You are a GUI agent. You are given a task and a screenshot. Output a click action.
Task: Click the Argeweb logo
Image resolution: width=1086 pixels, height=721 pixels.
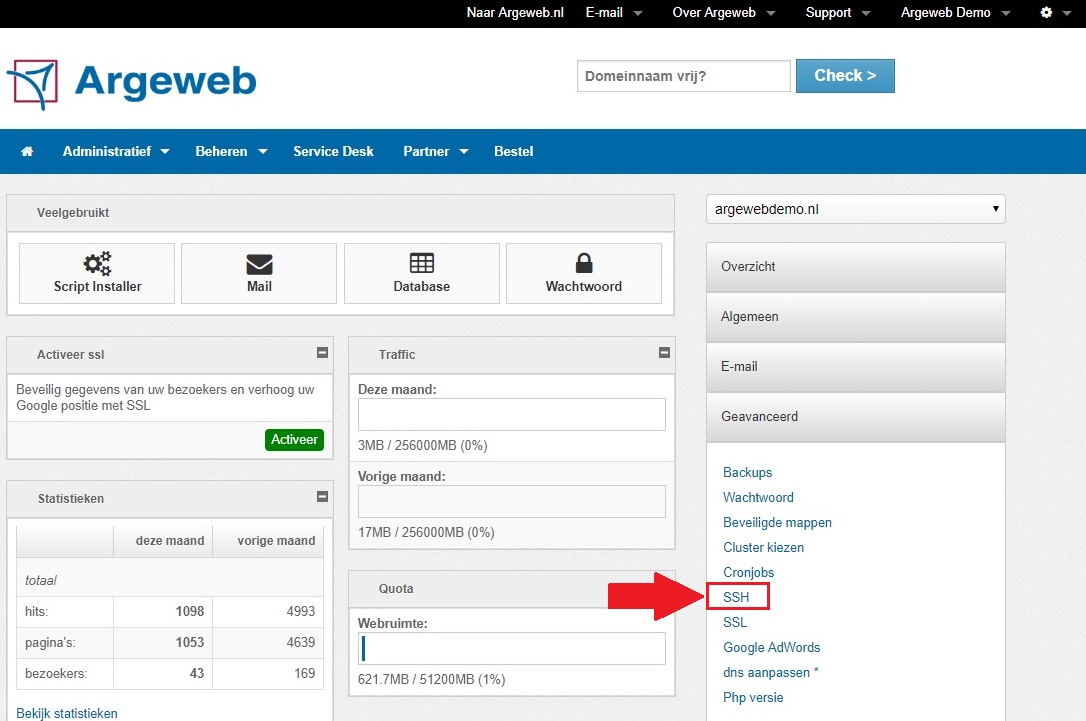[132, 83]
